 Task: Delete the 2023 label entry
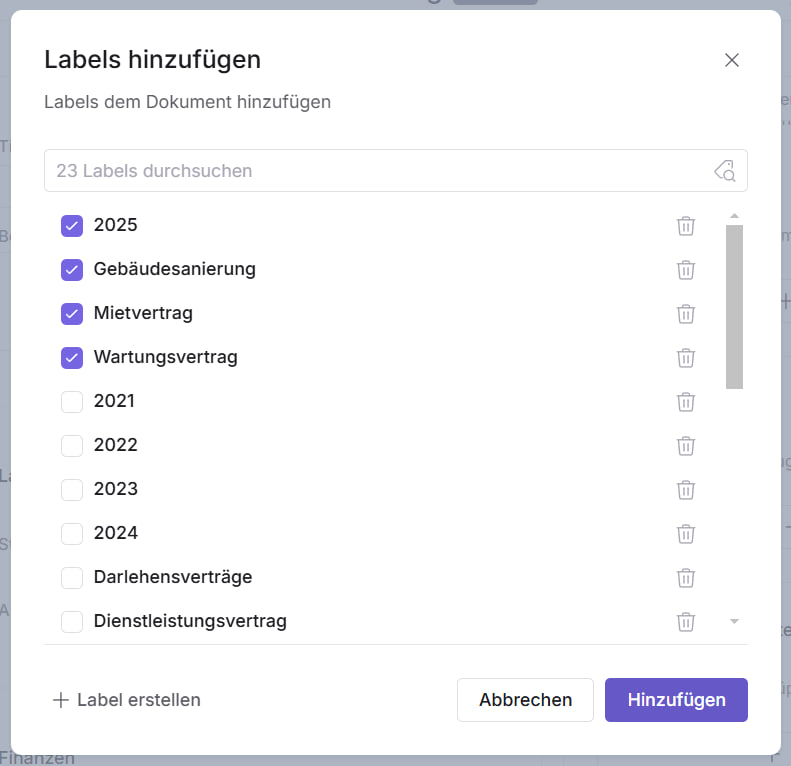click(x=686, y=490)
